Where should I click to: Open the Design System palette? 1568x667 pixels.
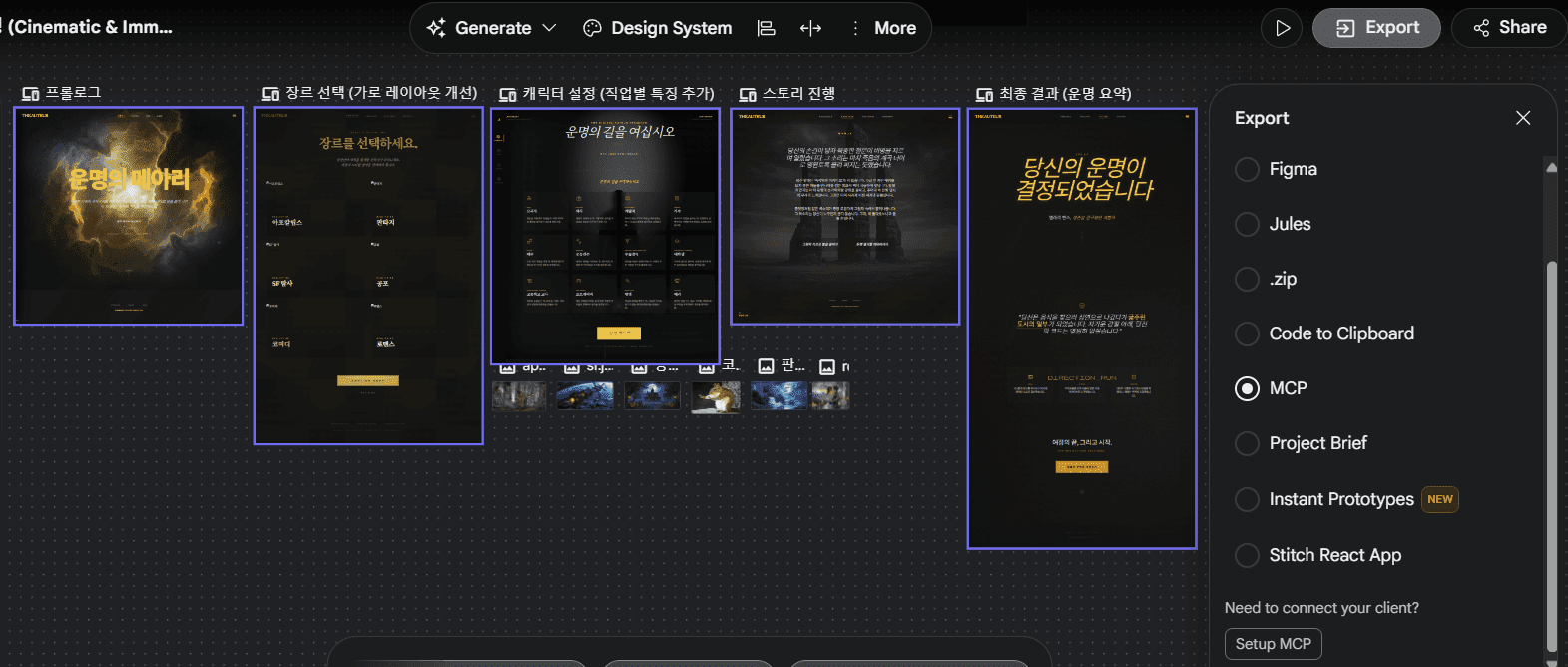coord(658,28)
